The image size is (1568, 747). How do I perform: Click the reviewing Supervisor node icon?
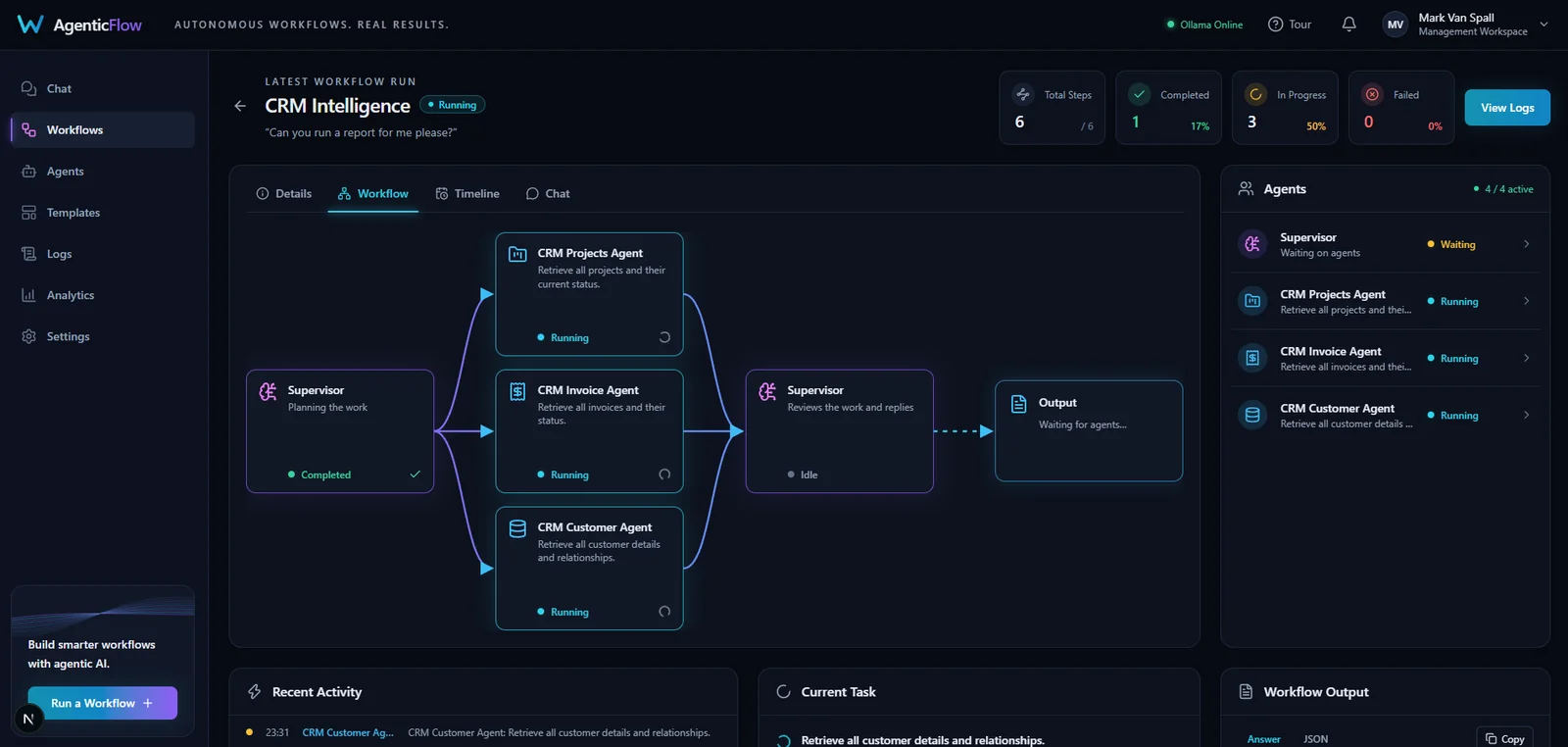pos(767,392)
